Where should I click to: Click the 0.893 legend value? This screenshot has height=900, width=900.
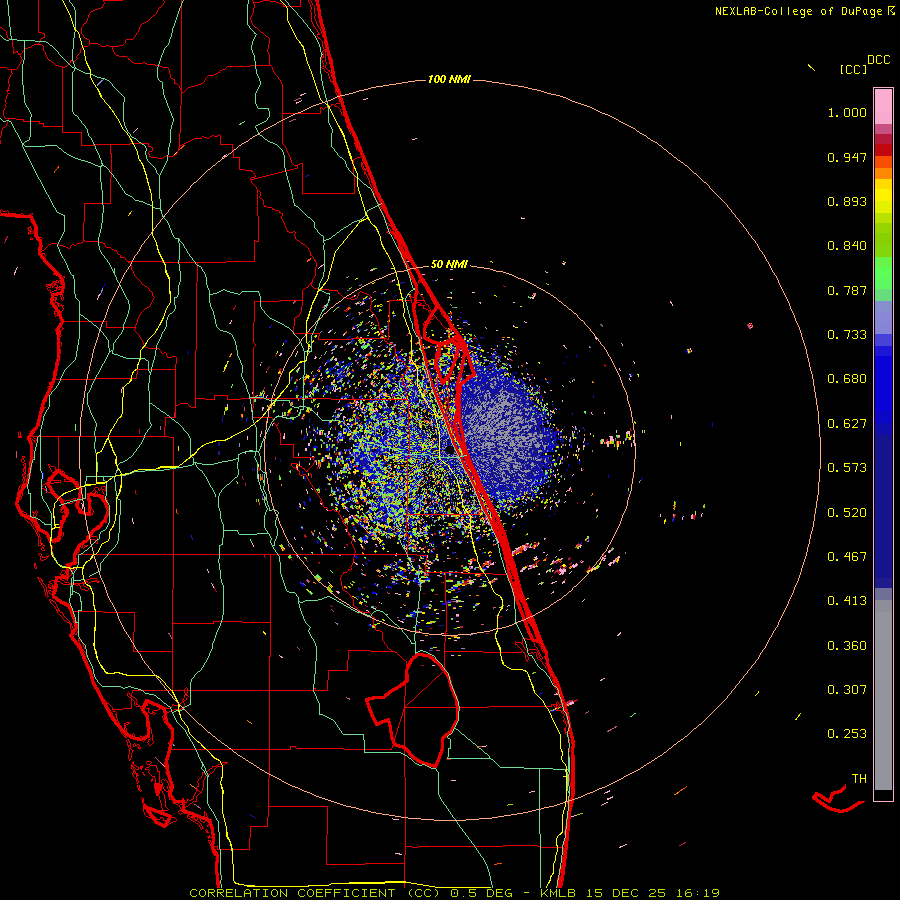click(847, 201)
